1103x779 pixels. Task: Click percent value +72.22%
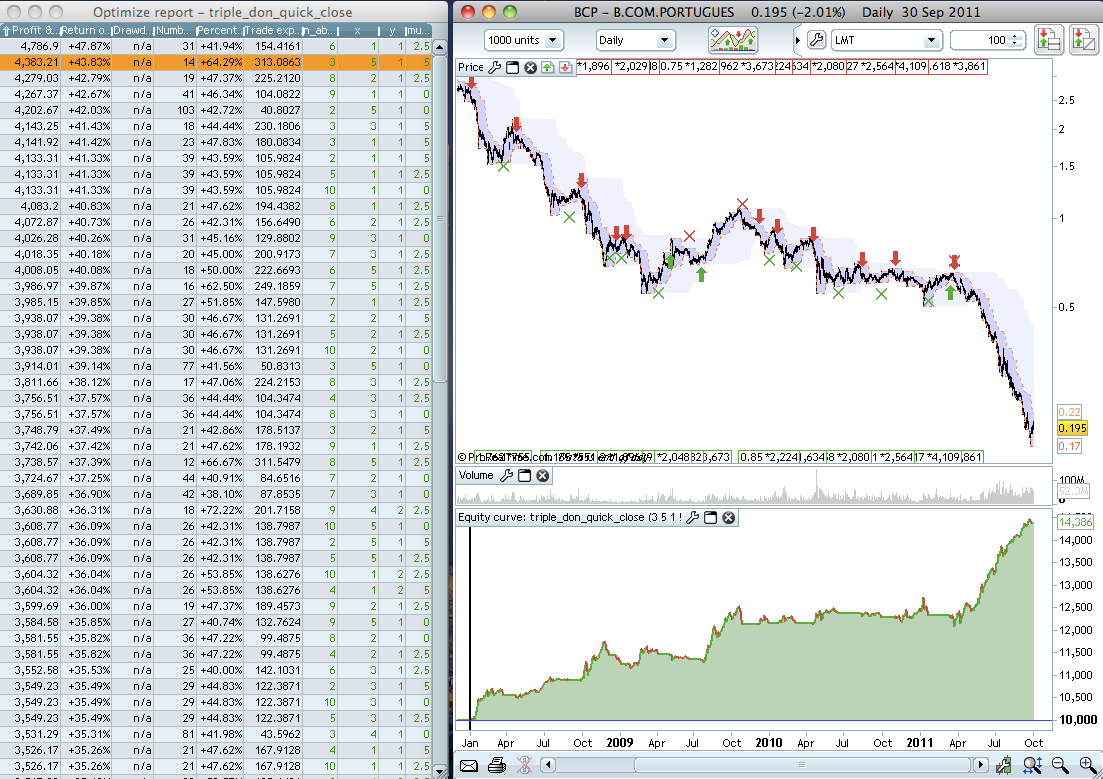[221, 510]
